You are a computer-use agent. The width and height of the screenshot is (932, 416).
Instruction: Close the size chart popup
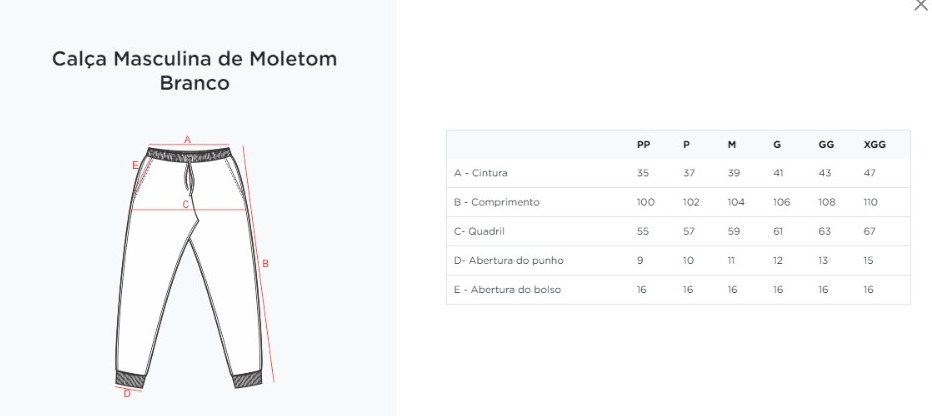[x=920, y=6]
